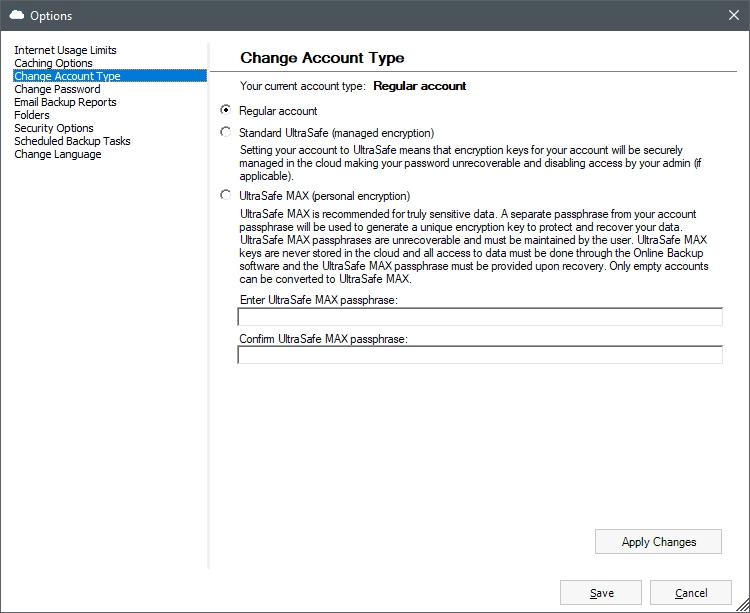Click the Apply Changes button
750x613 pixels.
tap(658, 542)
